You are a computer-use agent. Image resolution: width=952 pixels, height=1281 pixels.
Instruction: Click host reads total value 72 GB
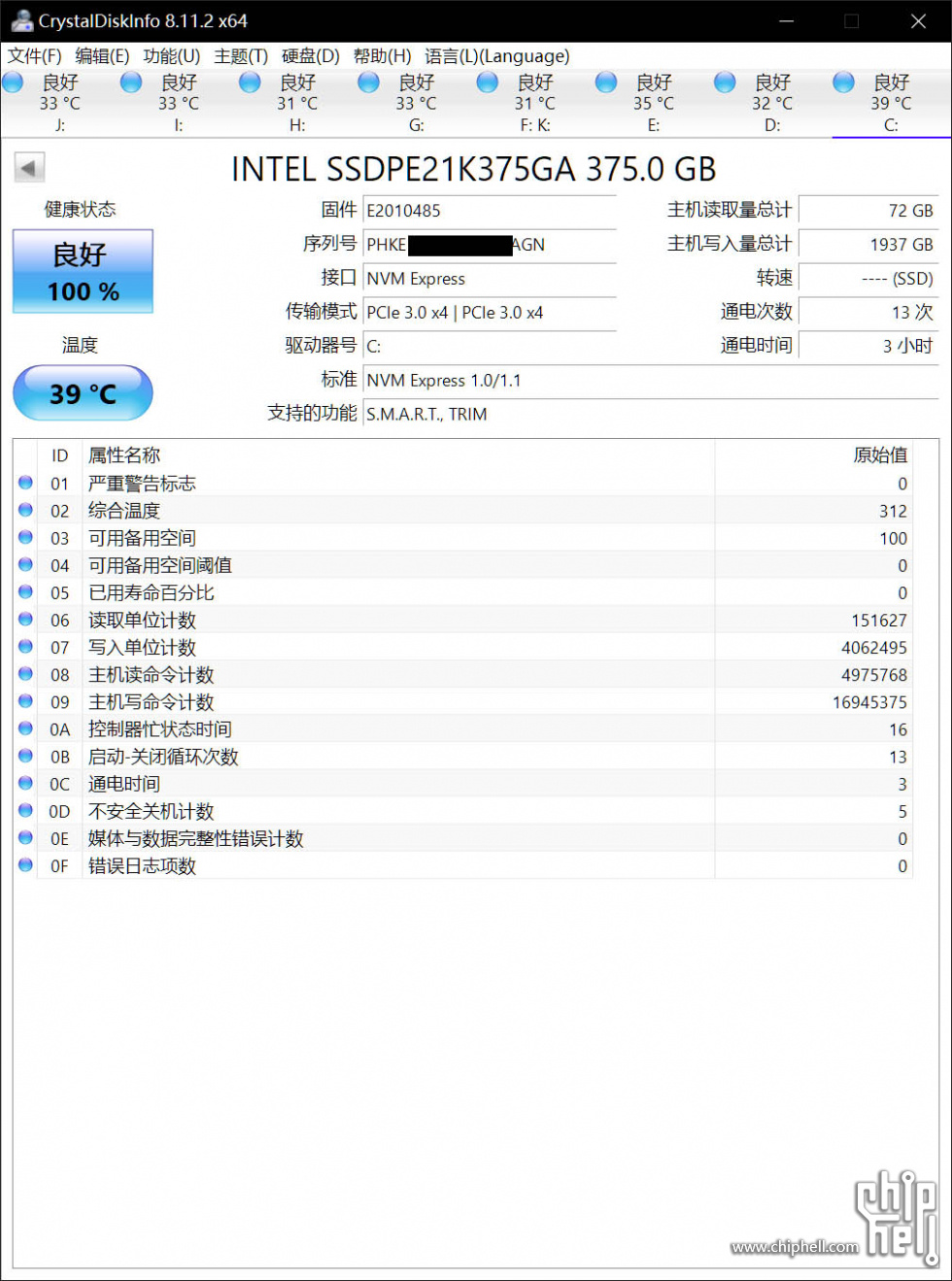tap(868, 211)
